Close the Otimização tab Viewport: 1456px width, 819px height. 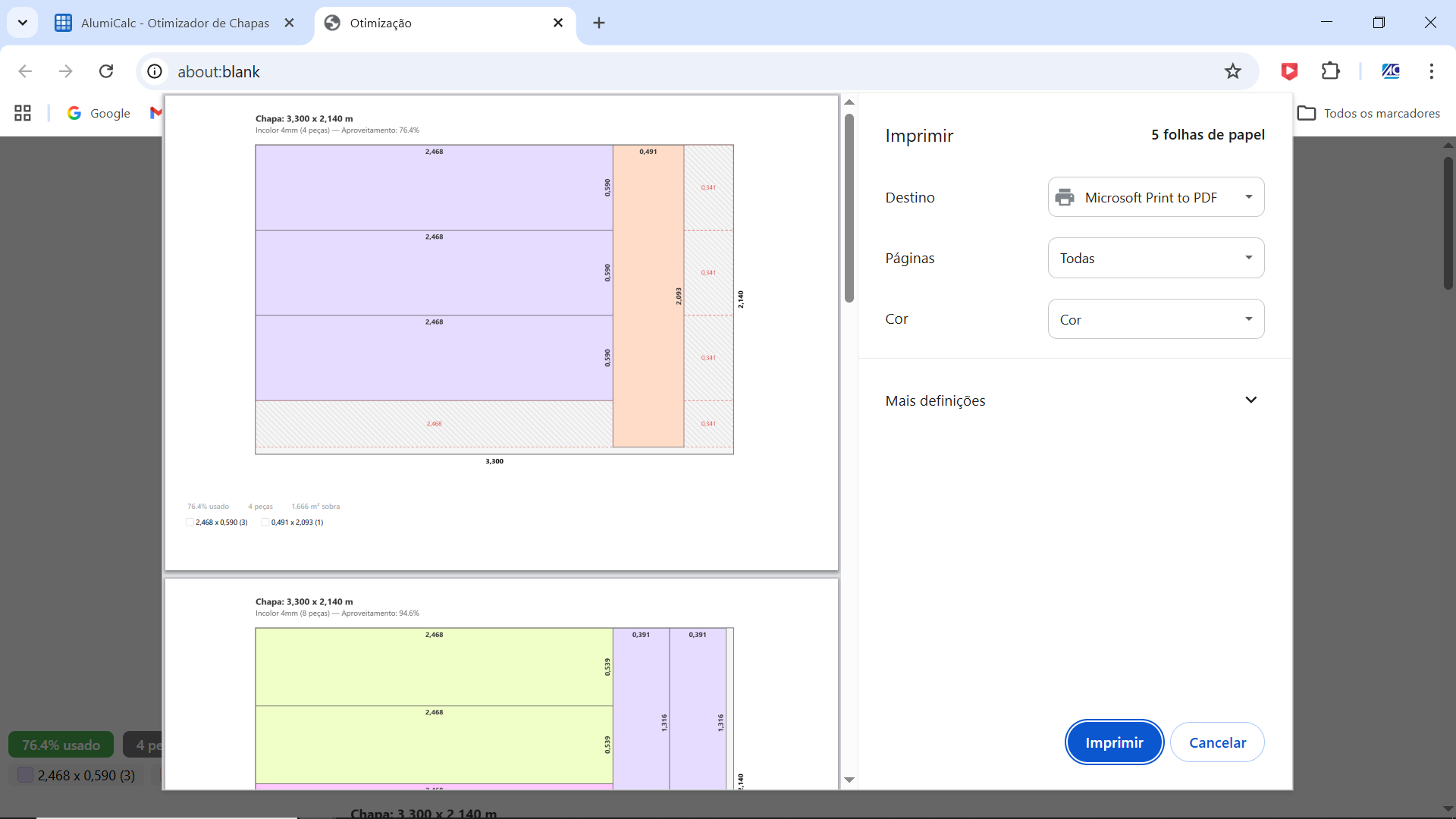558,23
